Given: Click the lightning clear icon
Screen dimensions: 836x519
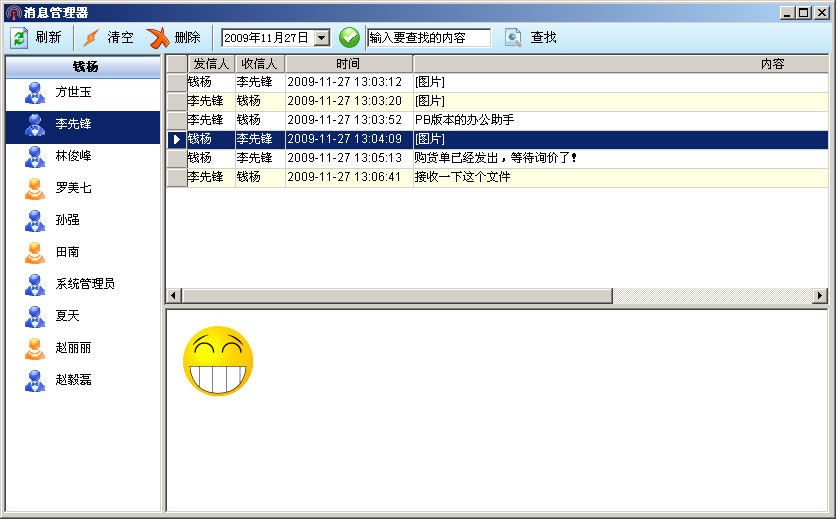Looking at the screenshot, I should click(x=91, y=38).
